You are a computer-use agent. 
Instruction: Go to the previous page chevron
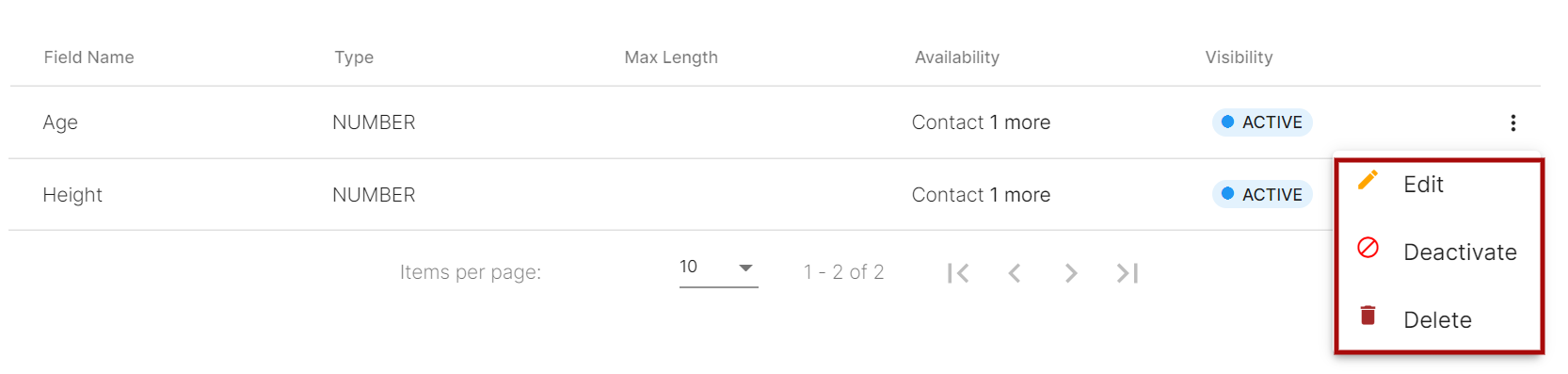1014,273
